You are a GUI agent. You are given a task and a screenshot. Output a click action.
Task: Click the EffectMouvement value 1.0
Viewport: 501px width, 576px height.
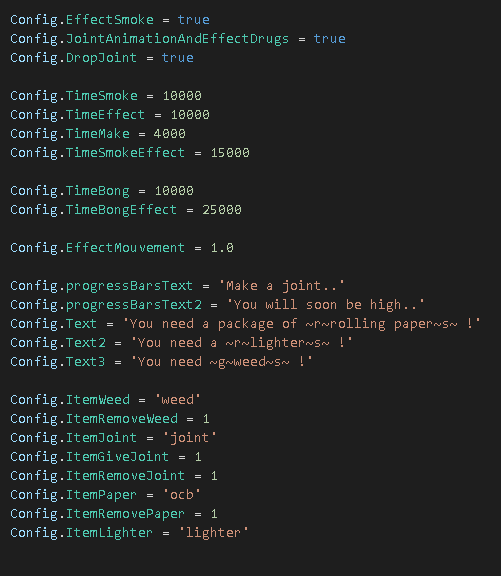[222, 248]
